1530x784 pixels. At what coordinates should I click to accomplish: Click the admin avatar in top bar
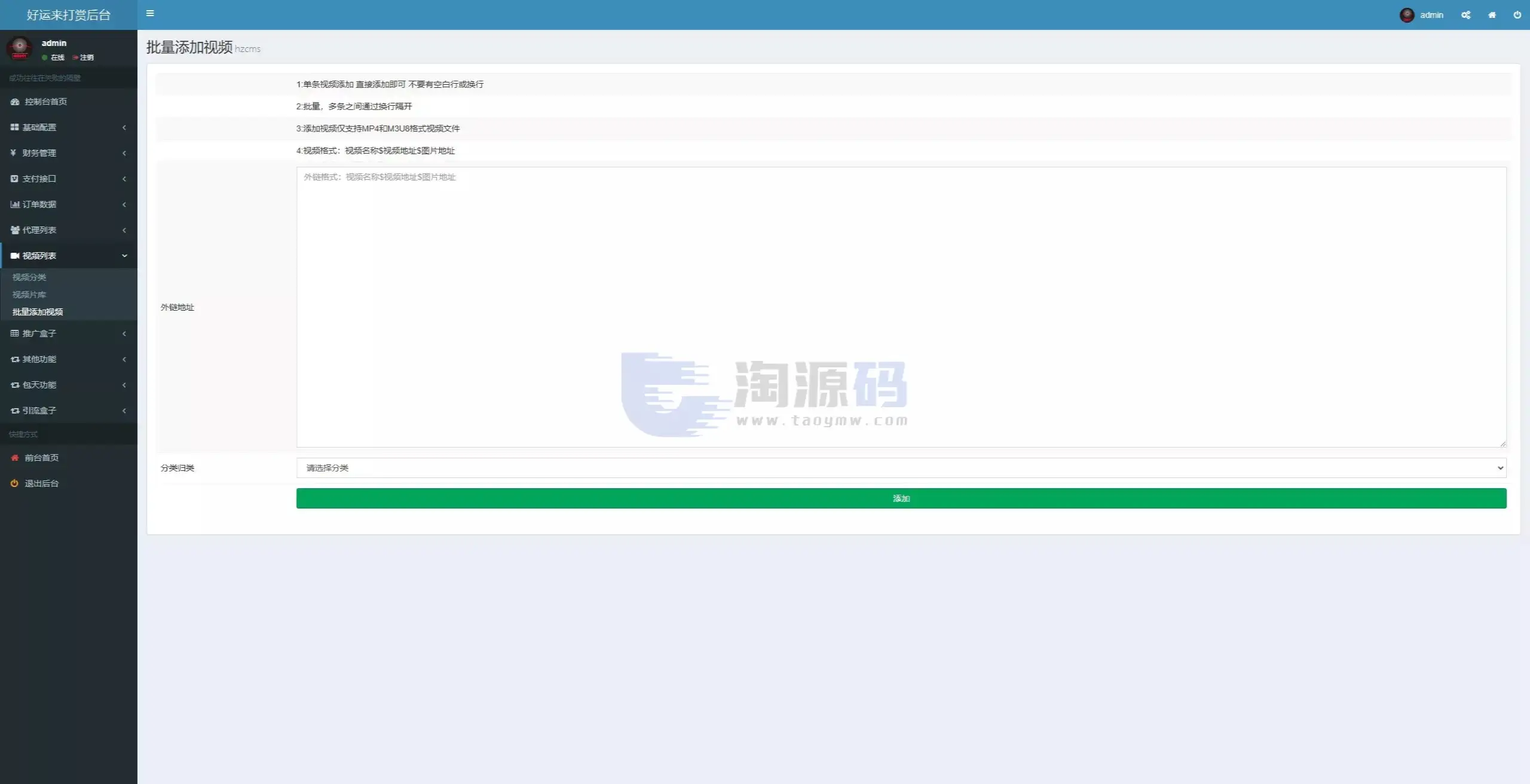1407,15
